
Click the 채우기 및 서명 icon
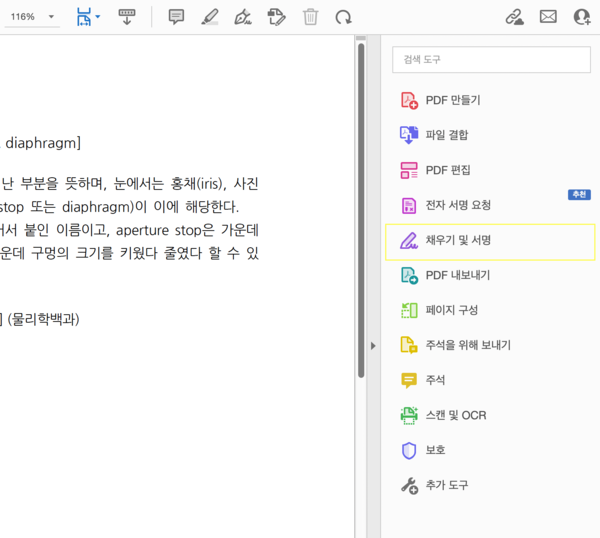tap(409, 241)
